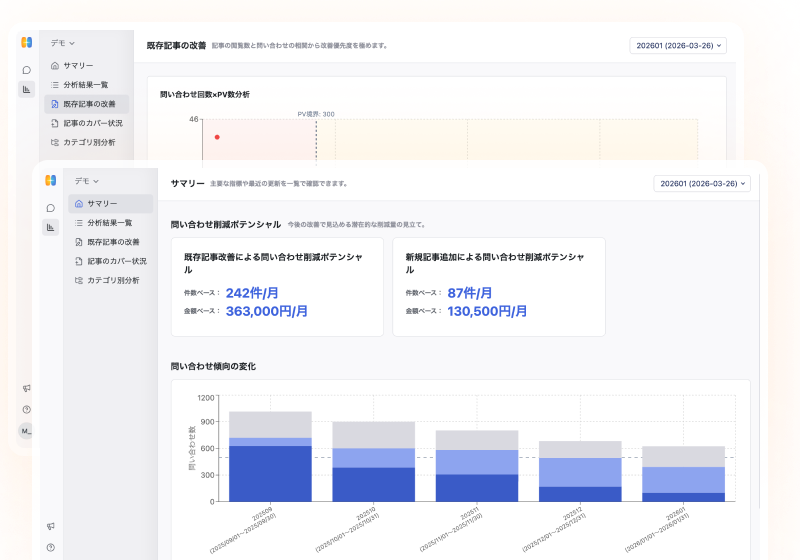Select 既存記事の改善 in back window sidebar
This screenshot has height=560, width=800.
(87, 104)
